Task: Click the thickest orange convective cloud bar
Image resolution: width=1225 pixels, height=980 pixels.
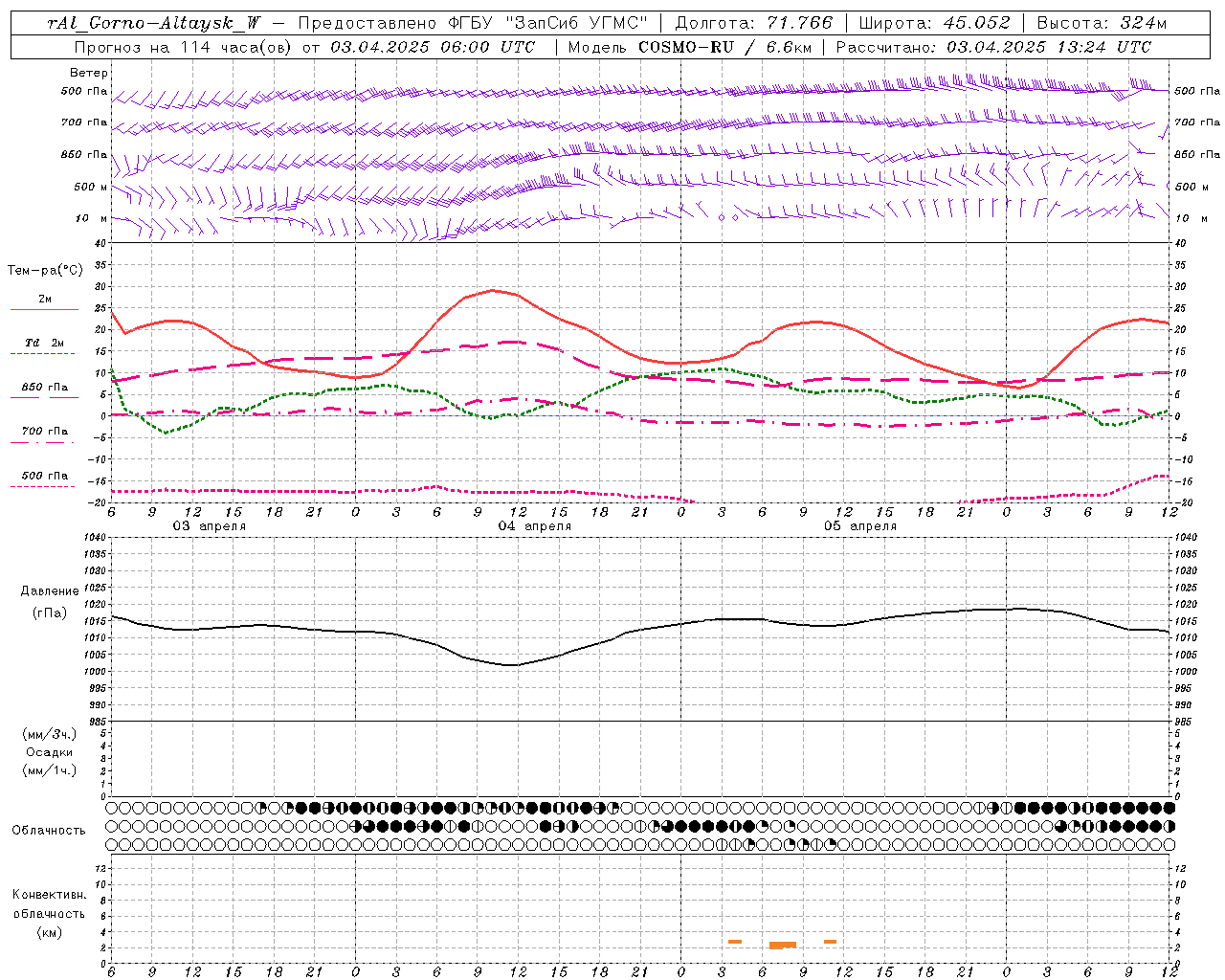Action: 782,945
